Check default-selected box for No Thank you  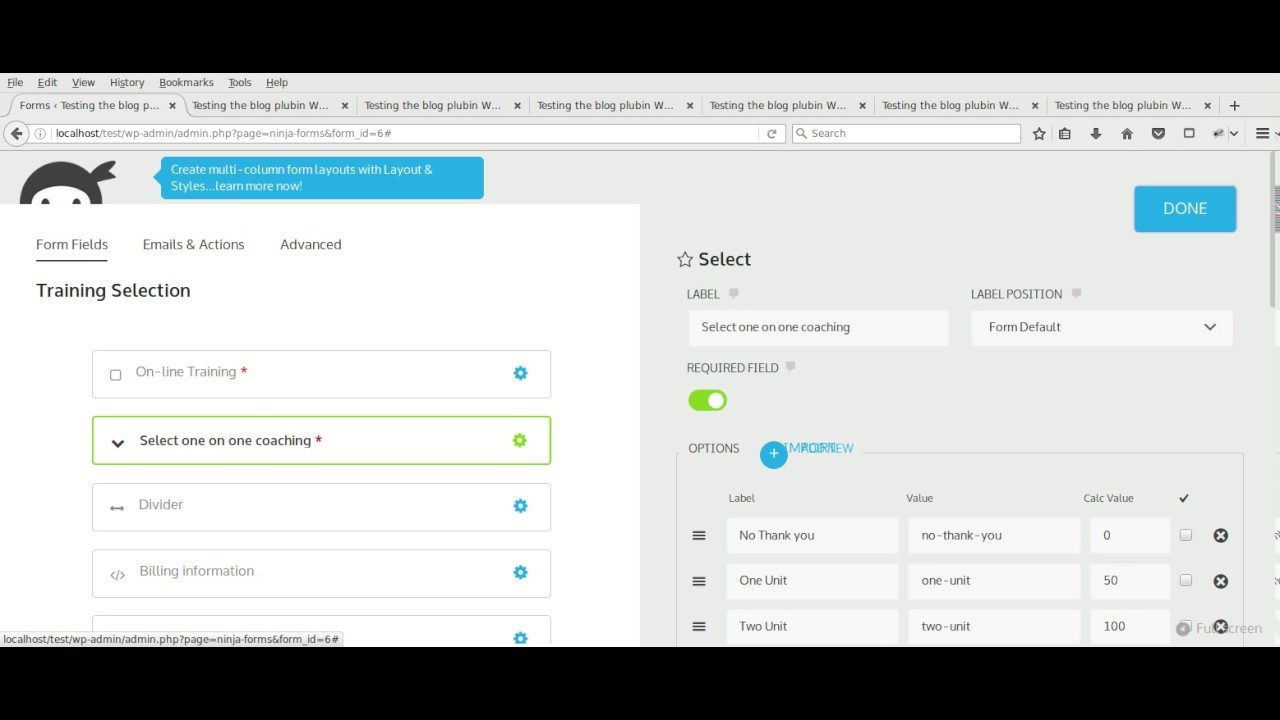point(1186,535)
